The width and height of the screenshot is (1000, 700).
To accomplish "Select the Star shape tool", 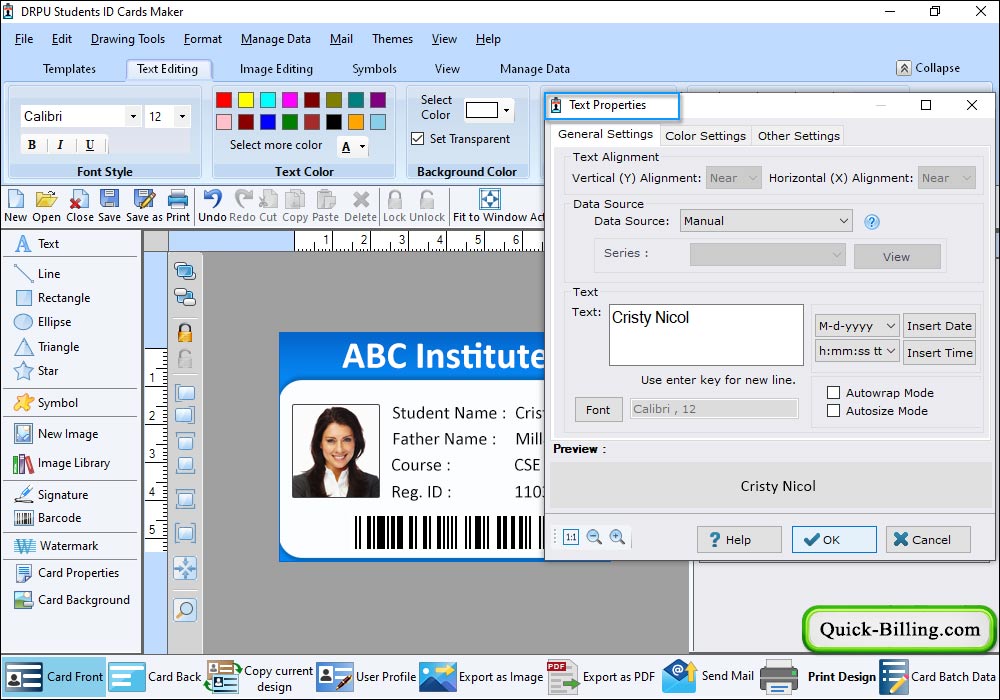I will point(37,371).
